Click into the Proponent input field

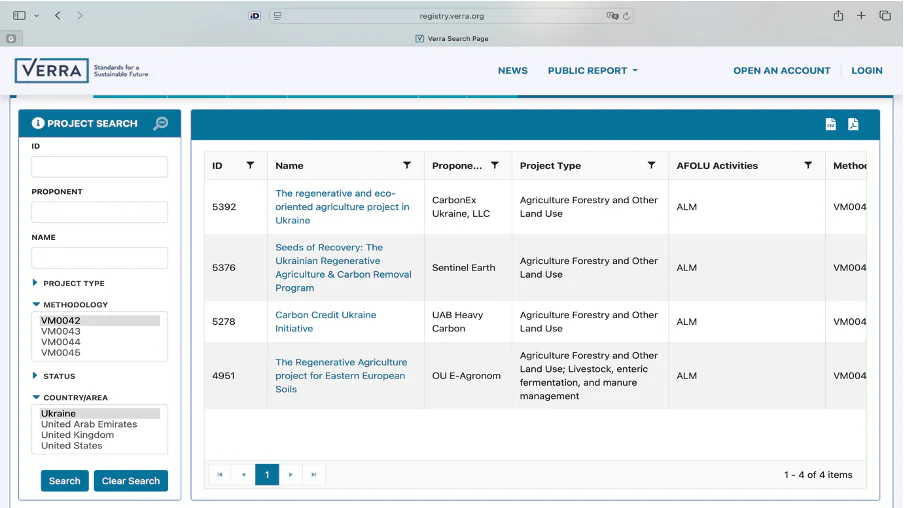coord(99,212)
